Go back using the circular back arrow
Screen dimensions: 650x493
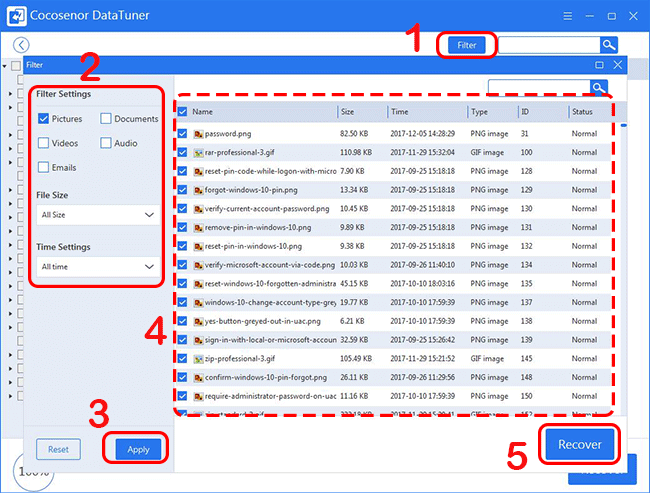pyautogui.click(x=21, y=45)
